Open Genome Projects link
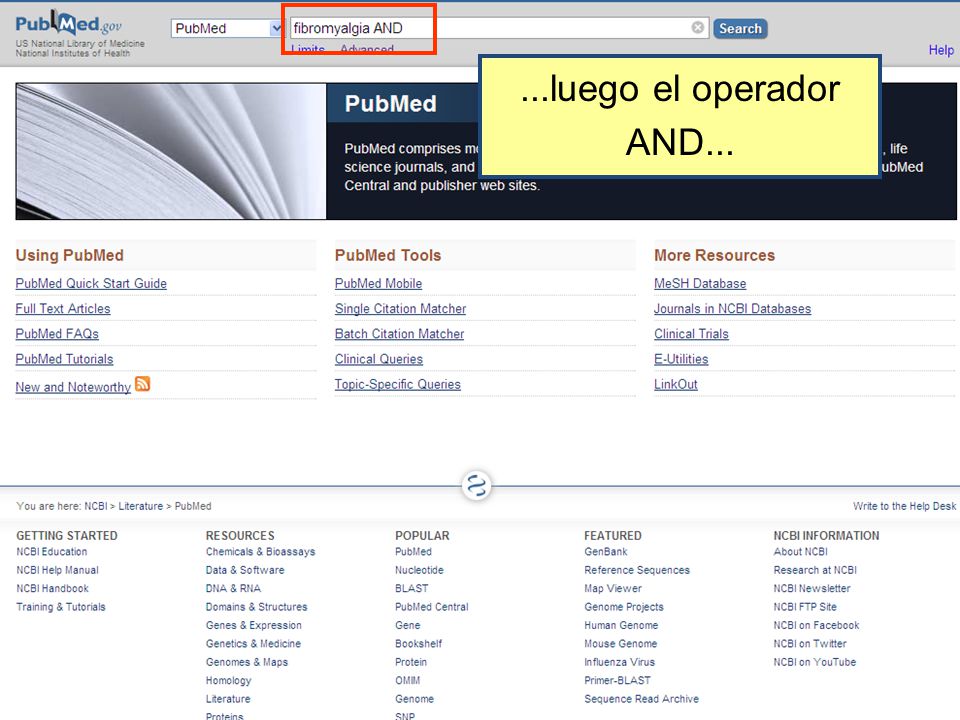960x720 pixels. pyautogui.click(x=624, y=607)
